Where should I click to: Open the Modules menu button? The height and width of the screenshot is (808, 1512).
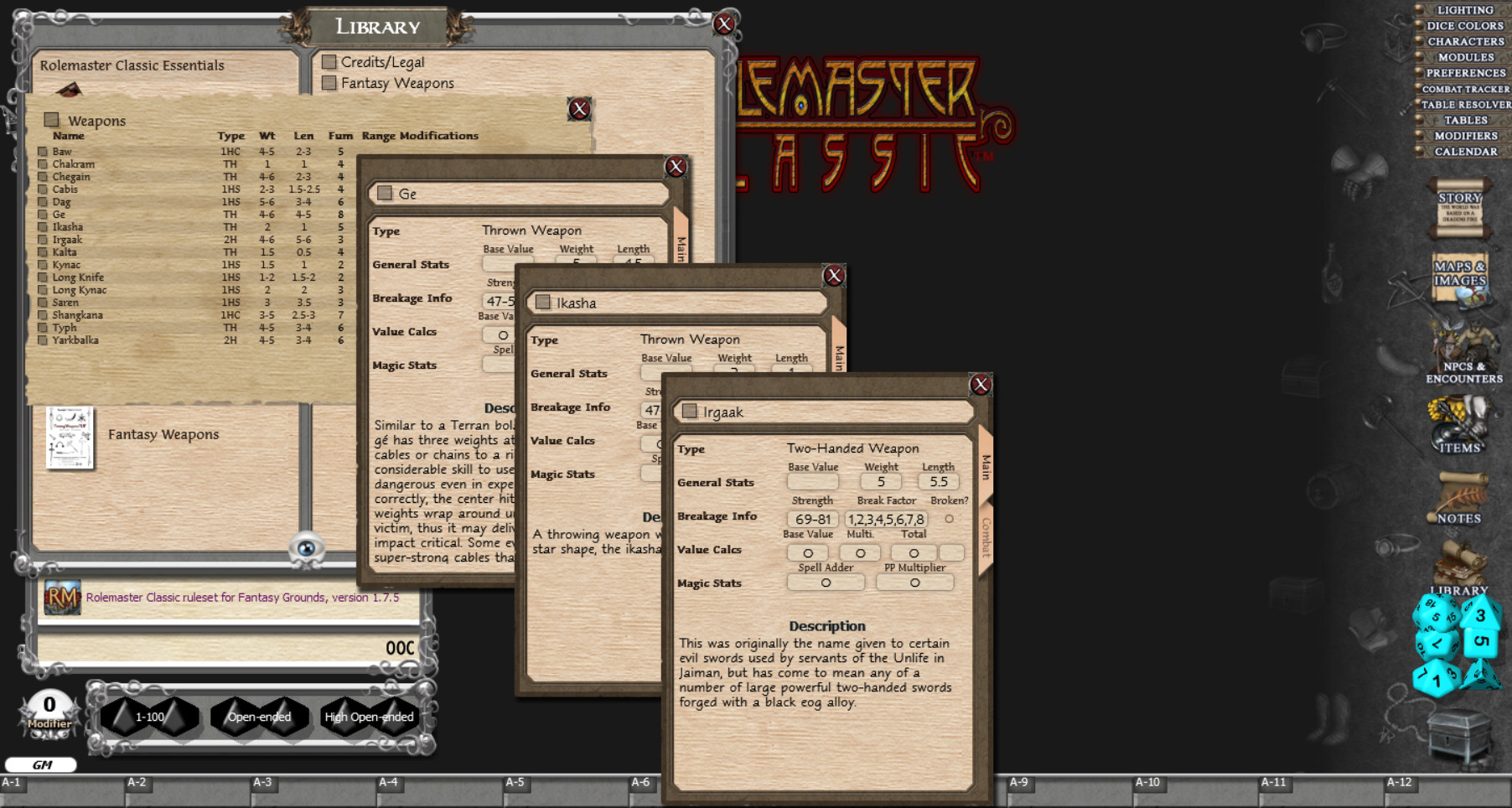[x=1464, y=57]
